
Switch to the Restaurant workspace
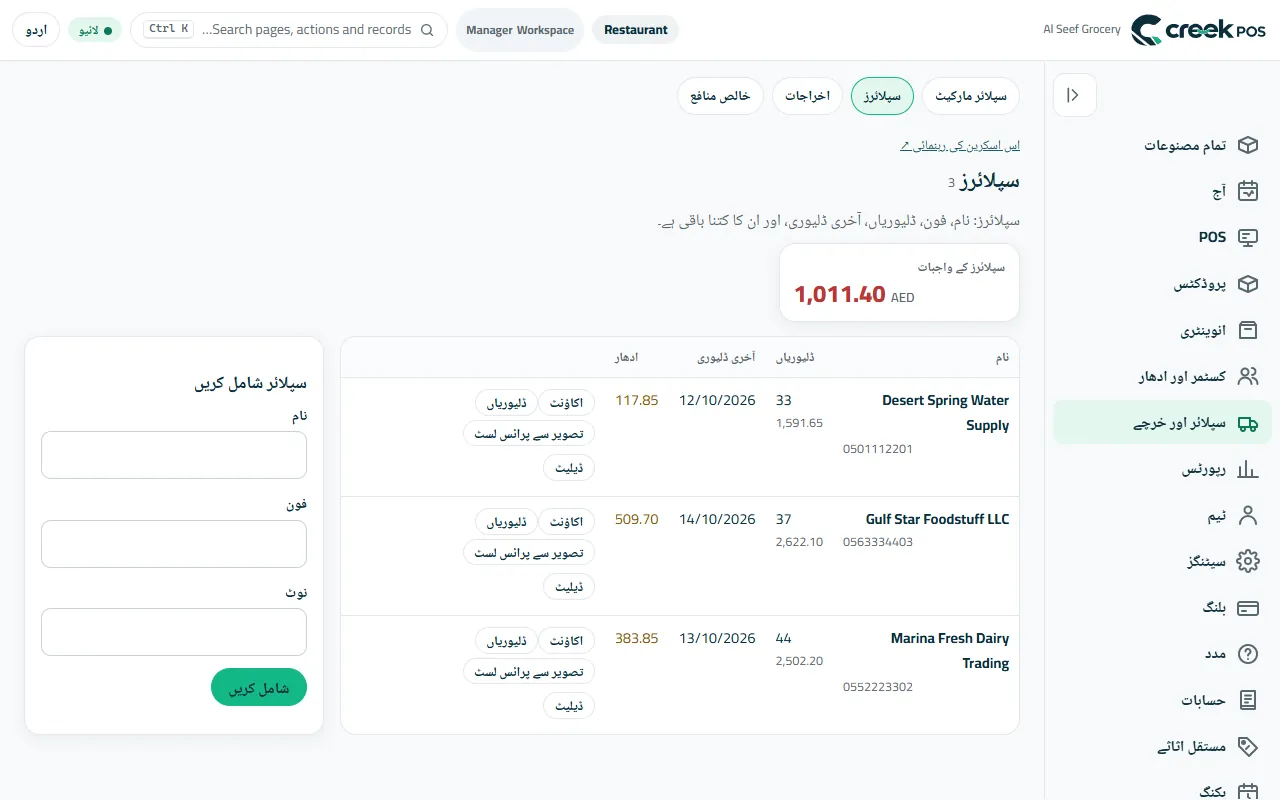tap(636, 30)
